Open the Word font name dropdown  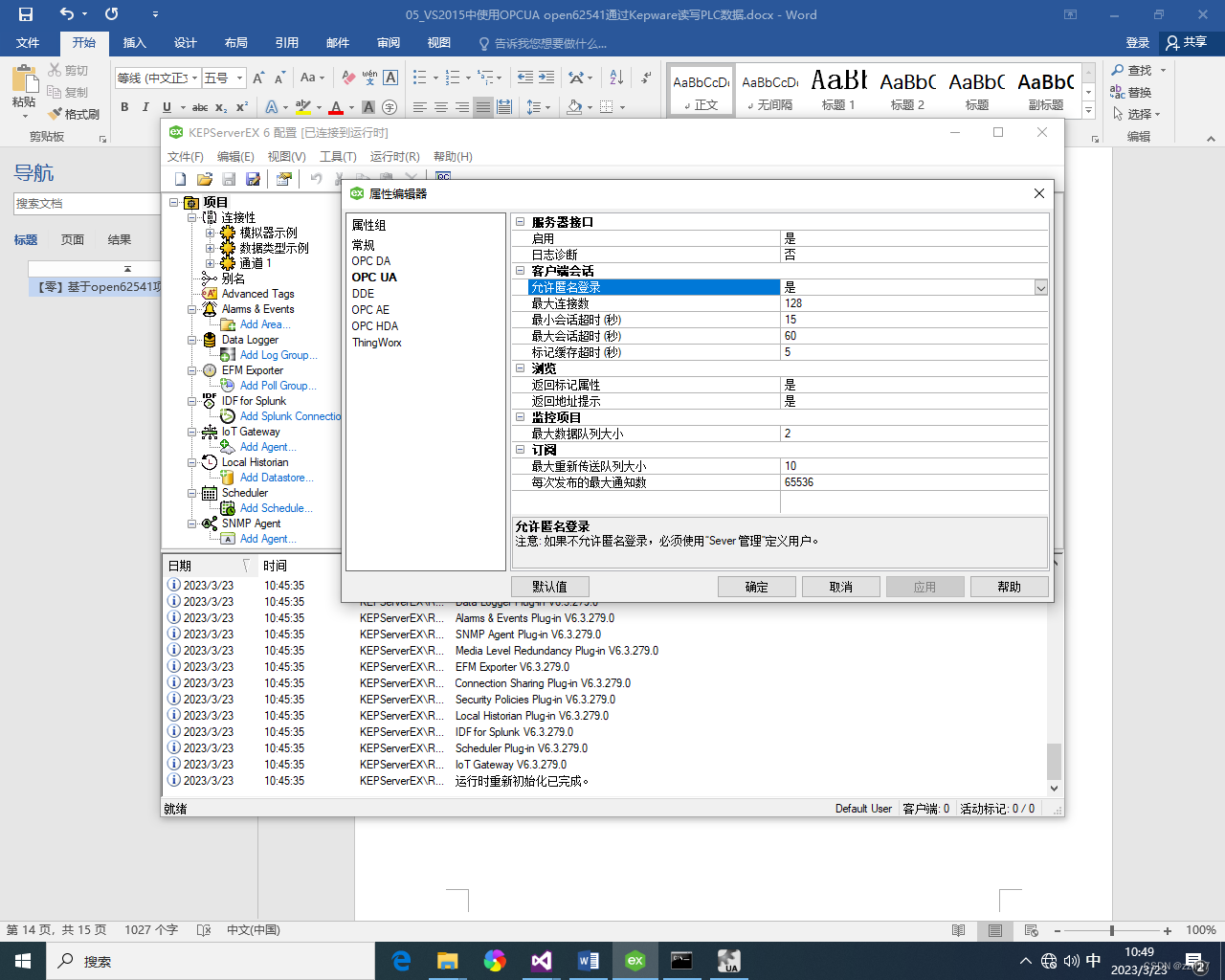pyautogui.click(x=195, y=78)
